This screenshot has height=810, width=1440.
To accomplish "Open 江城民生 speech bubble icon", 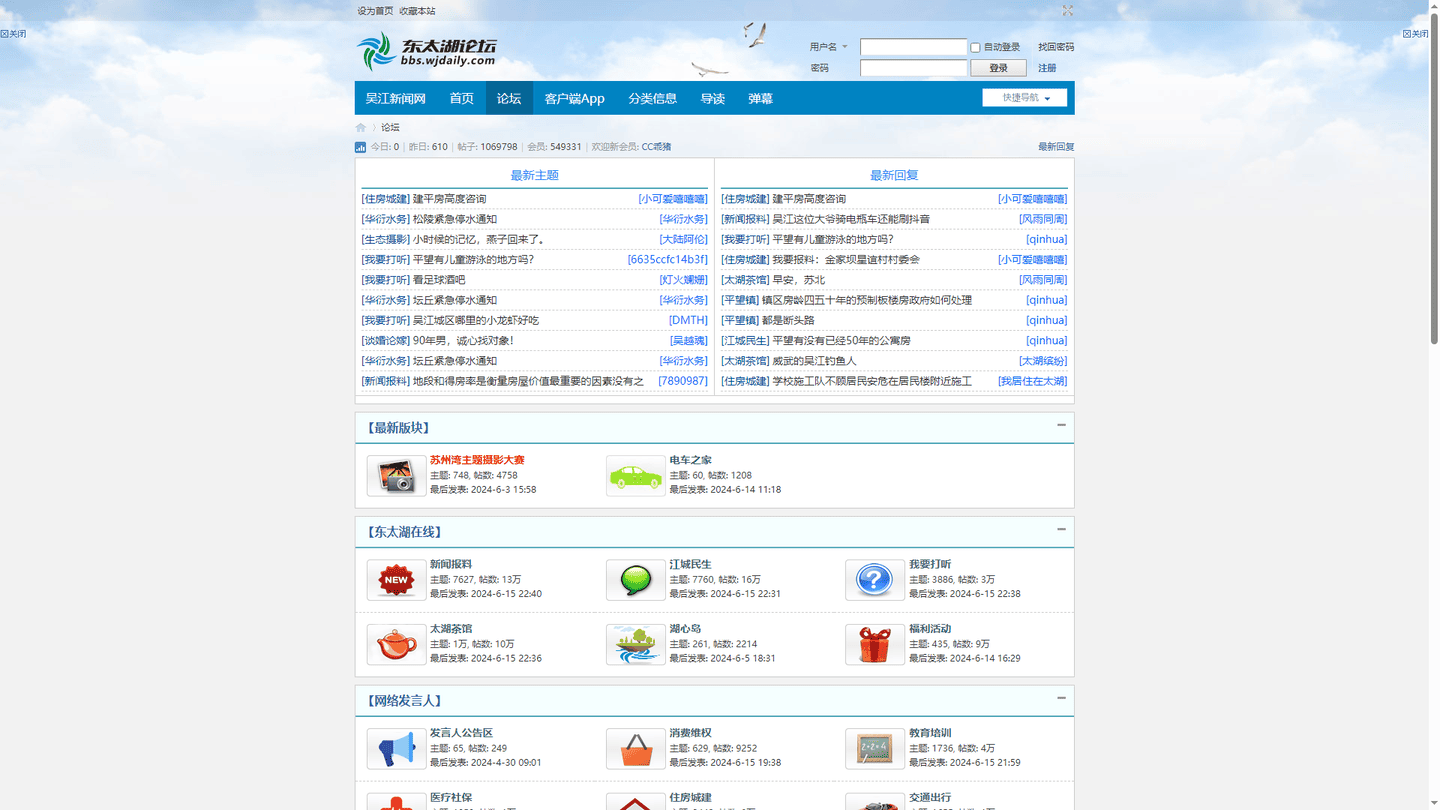I will pos(635,580).
